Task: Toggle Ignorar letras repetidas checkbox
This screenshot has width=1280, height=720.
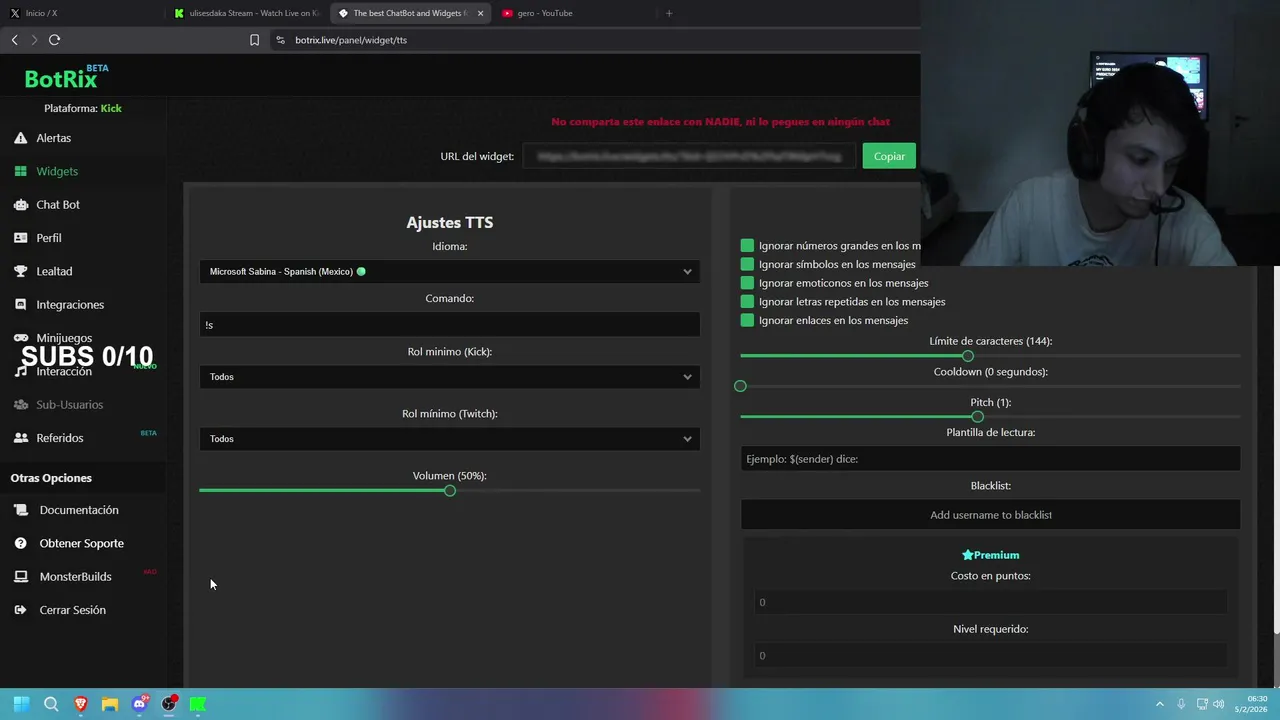Action: [x=747, y=301]
